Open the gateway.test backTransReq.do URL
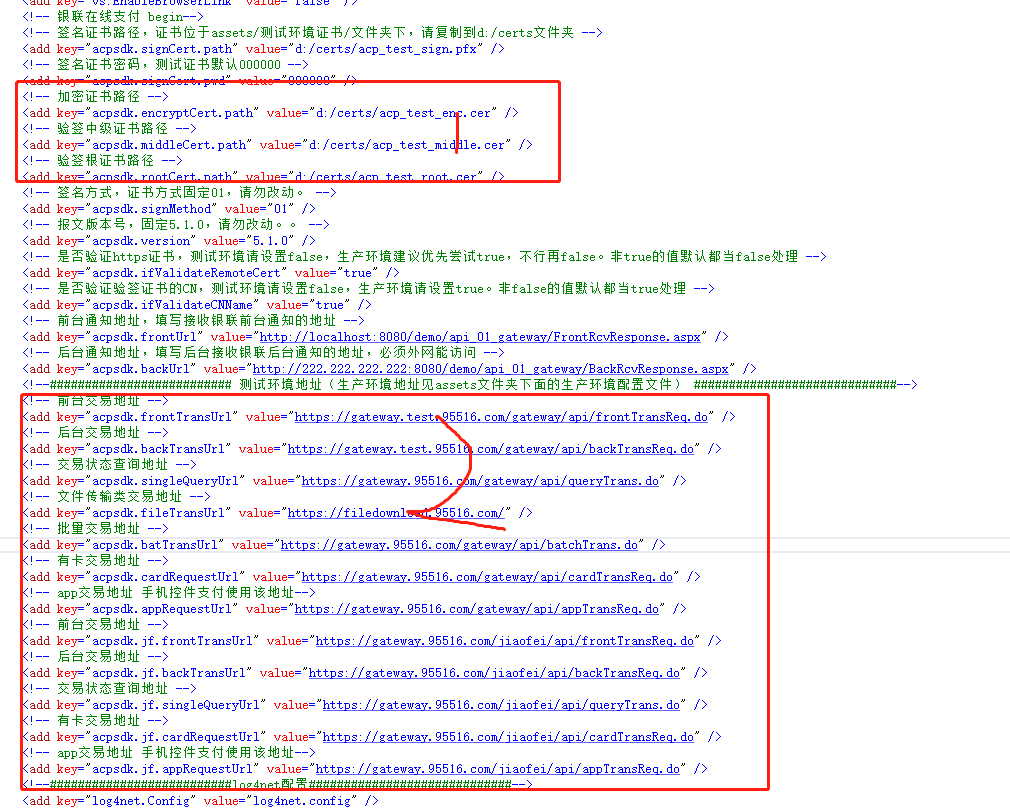This screenshot has width=1010, height=810. (x=490, y=449)
